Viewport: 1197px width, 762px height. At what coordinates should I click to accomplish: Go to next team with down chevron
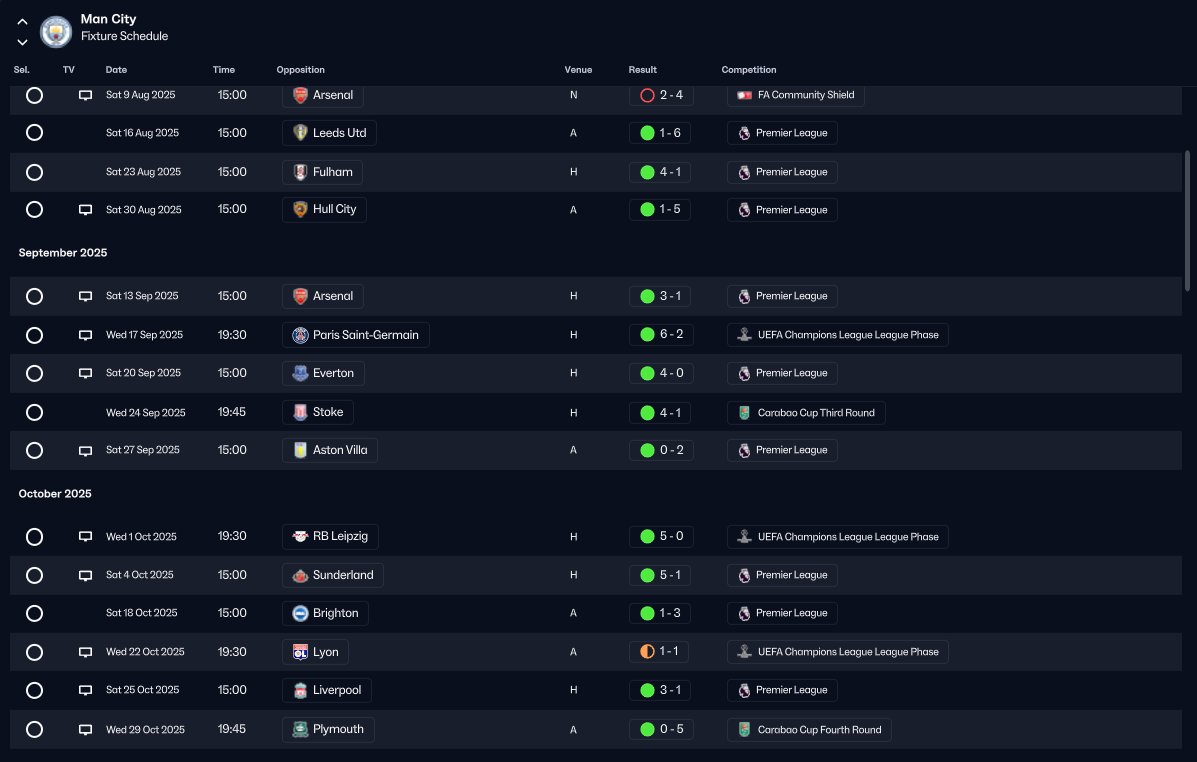[x=22, y=42]
